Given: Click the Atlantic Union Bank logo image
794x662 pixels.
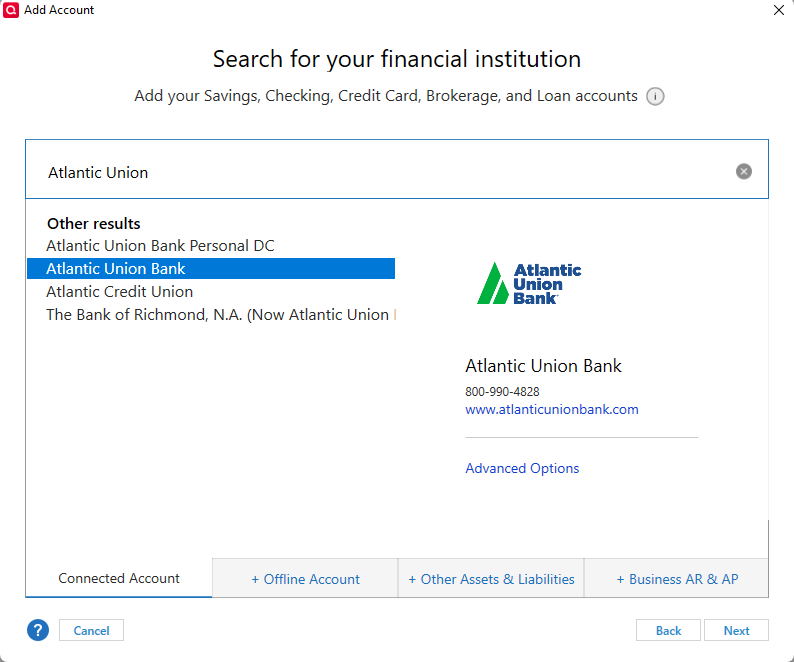Looking at the screenshot, I should point(529,283).
